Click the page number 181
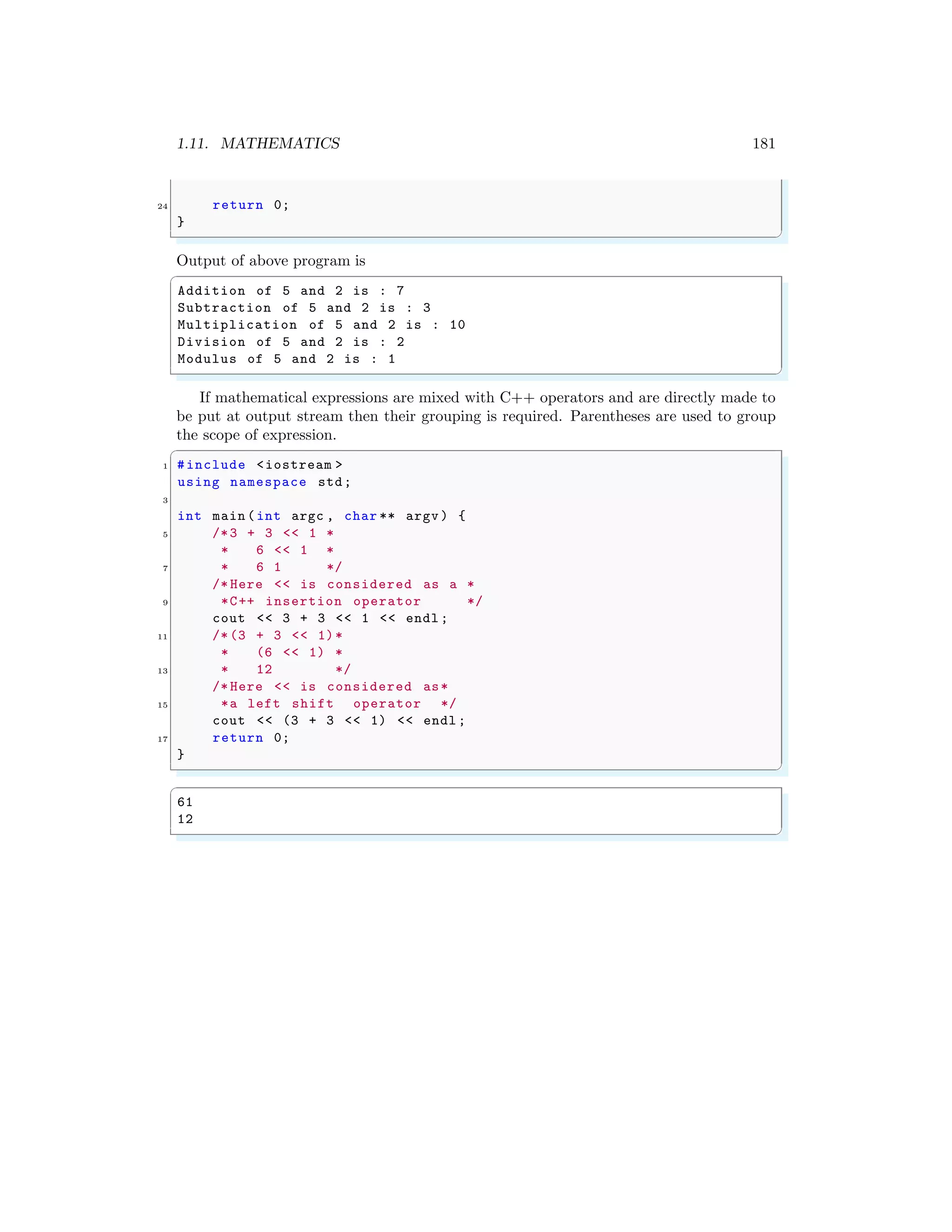Viewport: 952px width, 1232px height. 763,144
